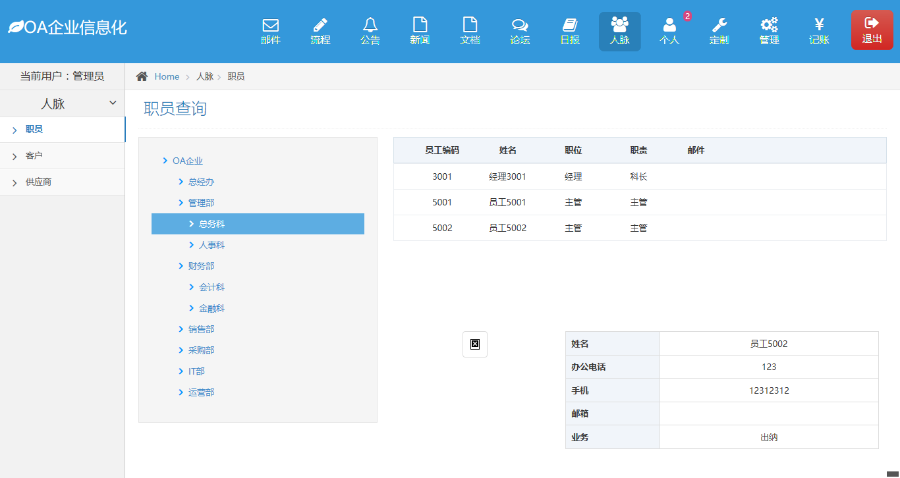900x478 pixels.
Task: Select employee row 经理3001
Action: tap(640, 177)
